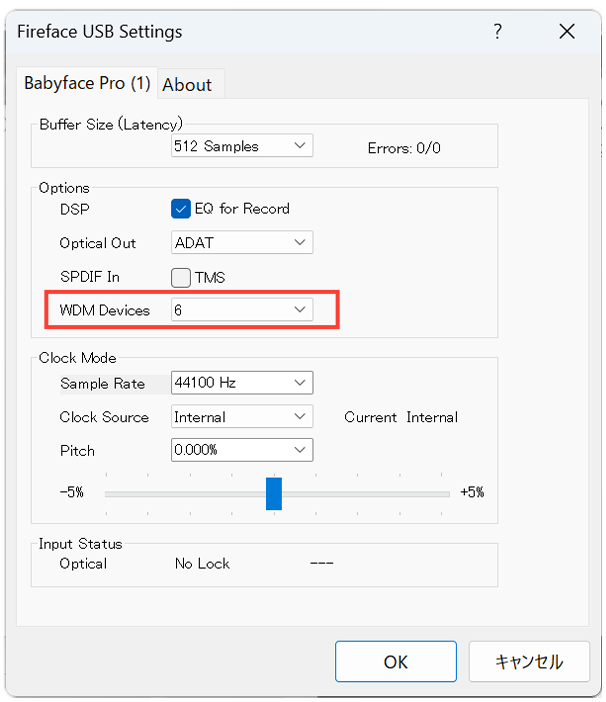Disable the EQ for Record checkbox
The height and width of the screenshot is (702, 606).
(x=181, y=209)
